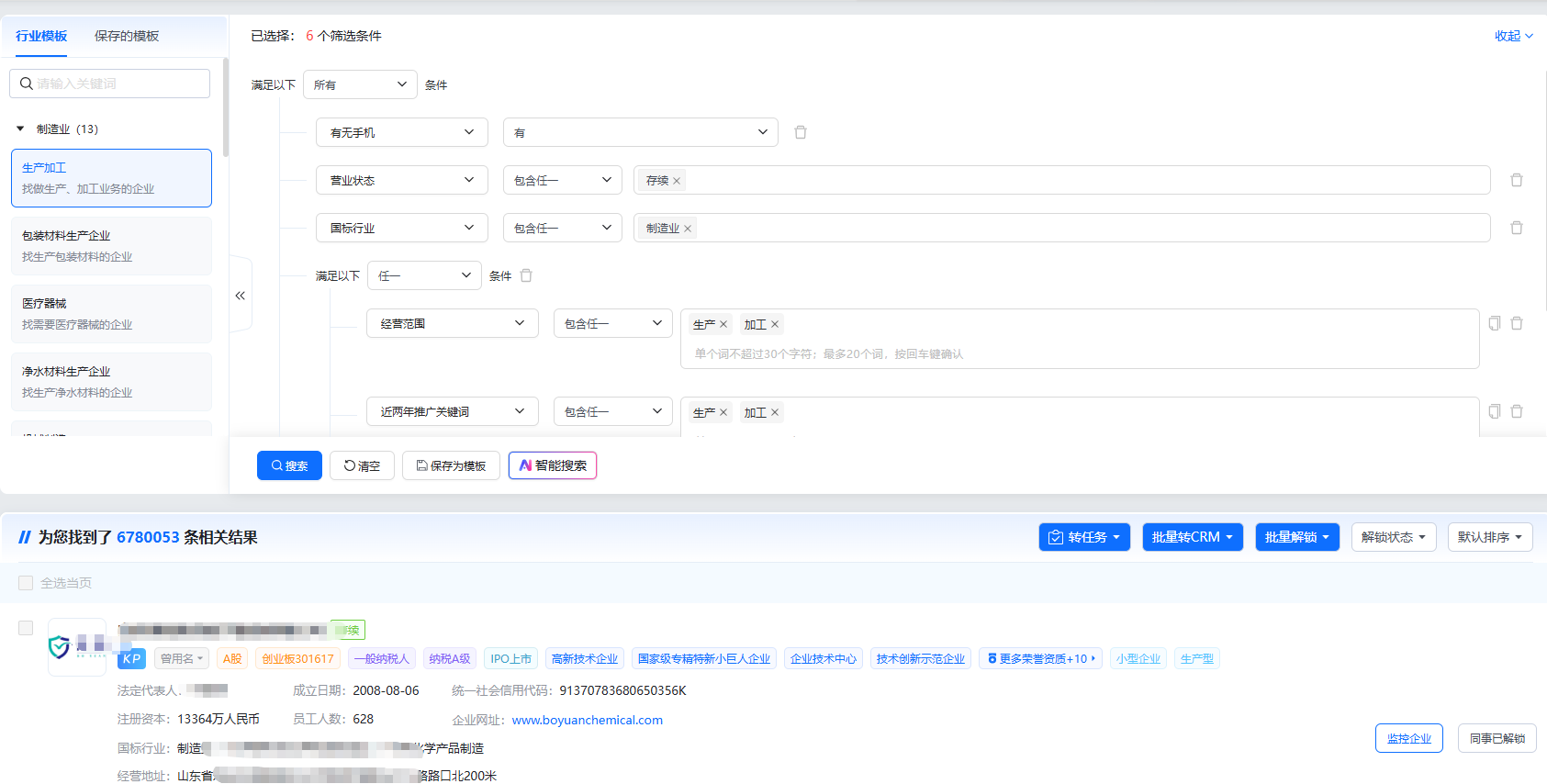Open the 有无手机 field dropdown
The width and height of the screenshot is (1547, 784).
(x=402, y=132)
